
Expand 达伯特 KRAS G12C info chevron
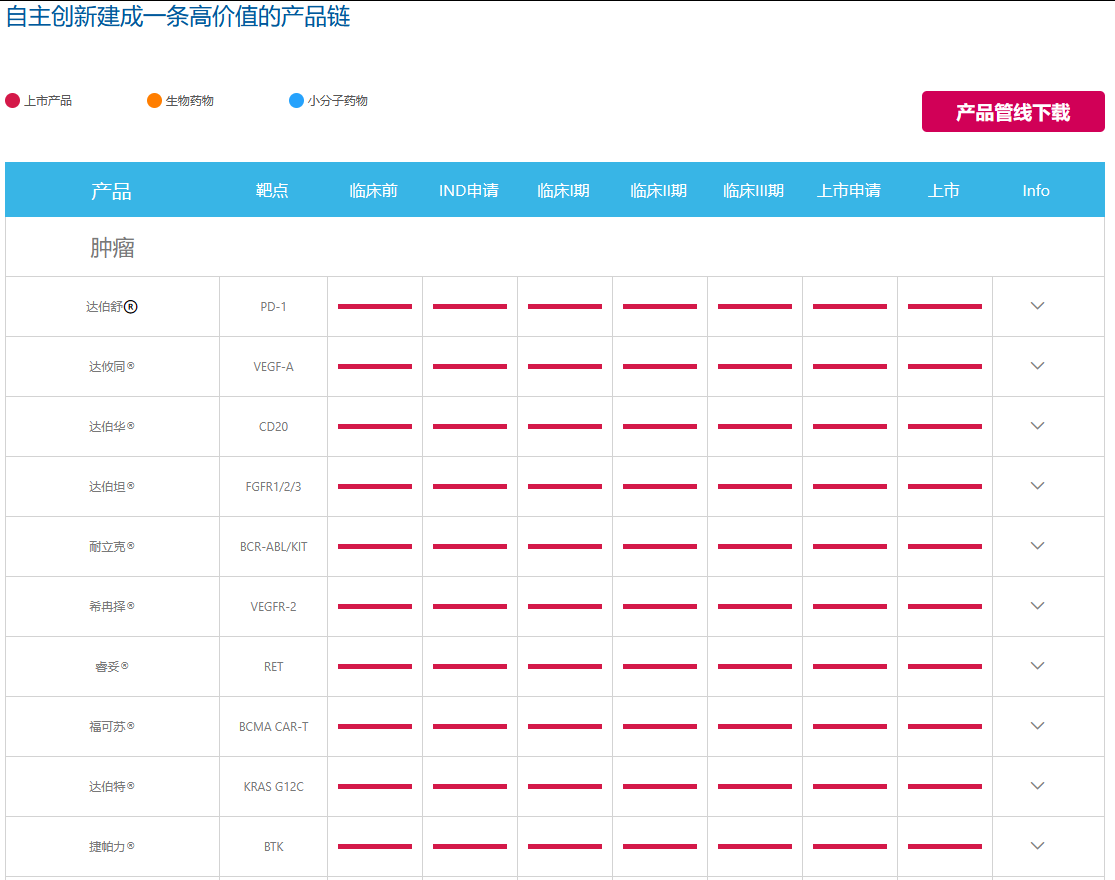[x=1037, y=786]
